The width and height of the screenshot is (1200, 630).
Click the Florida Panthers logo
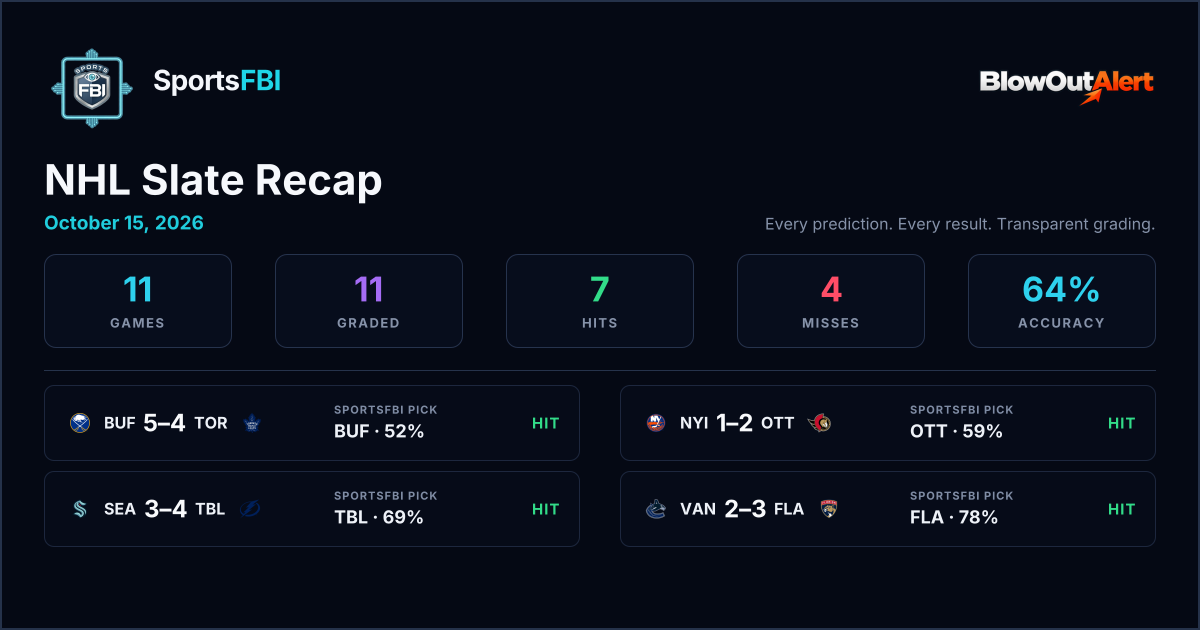coord(828,509)
